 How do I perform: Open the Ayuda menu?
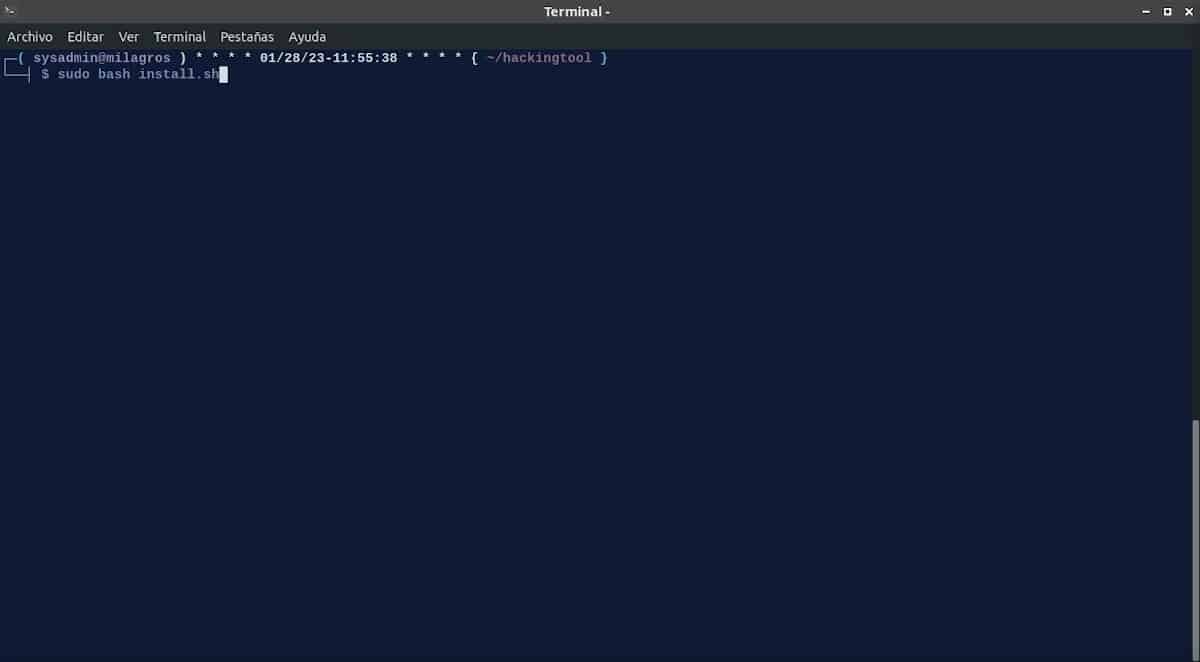(x=307, y=37)
